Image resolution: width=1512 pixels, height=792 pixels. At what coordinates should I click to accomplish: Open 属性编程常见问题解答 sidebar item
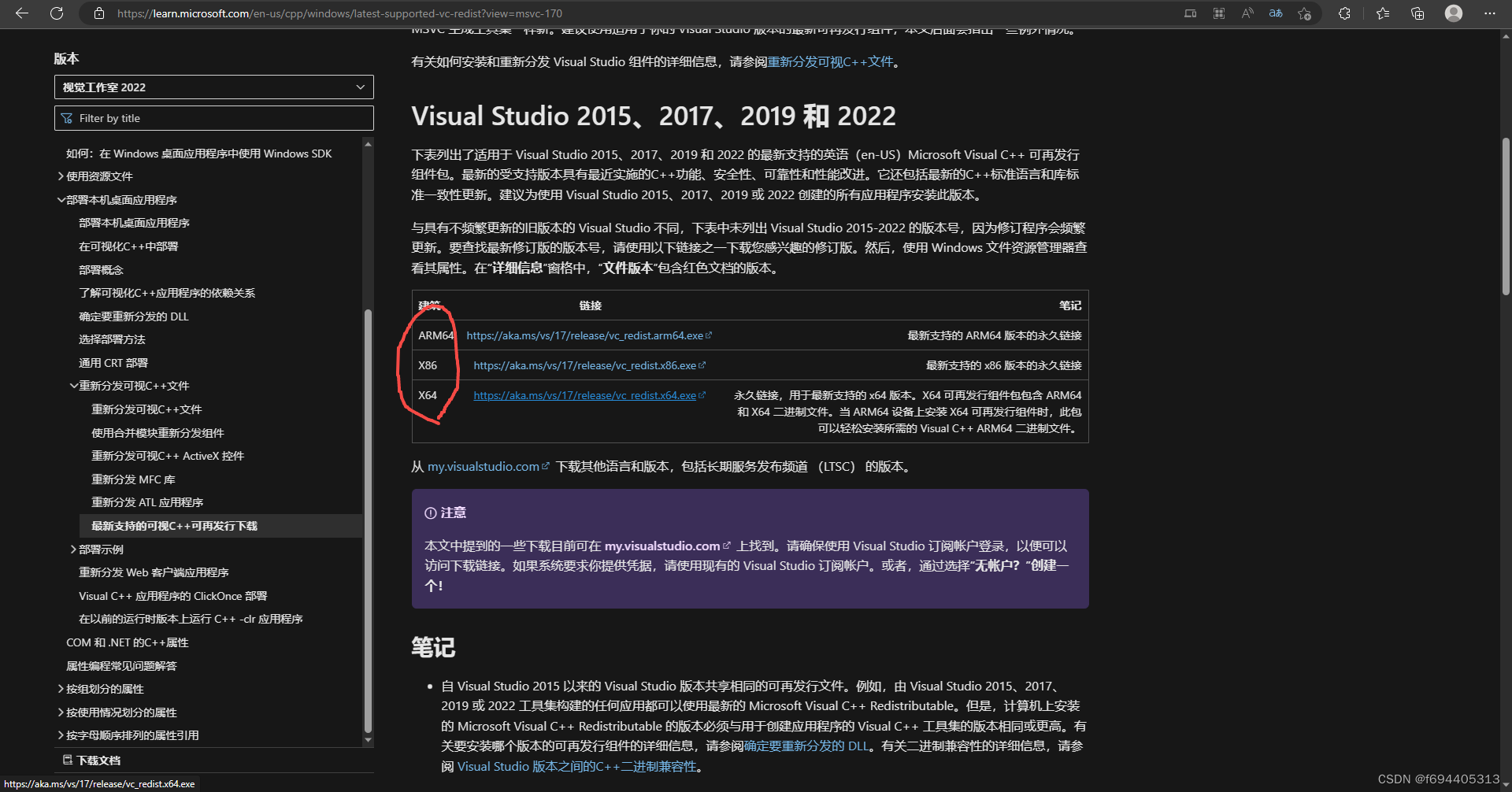point(121,666)
